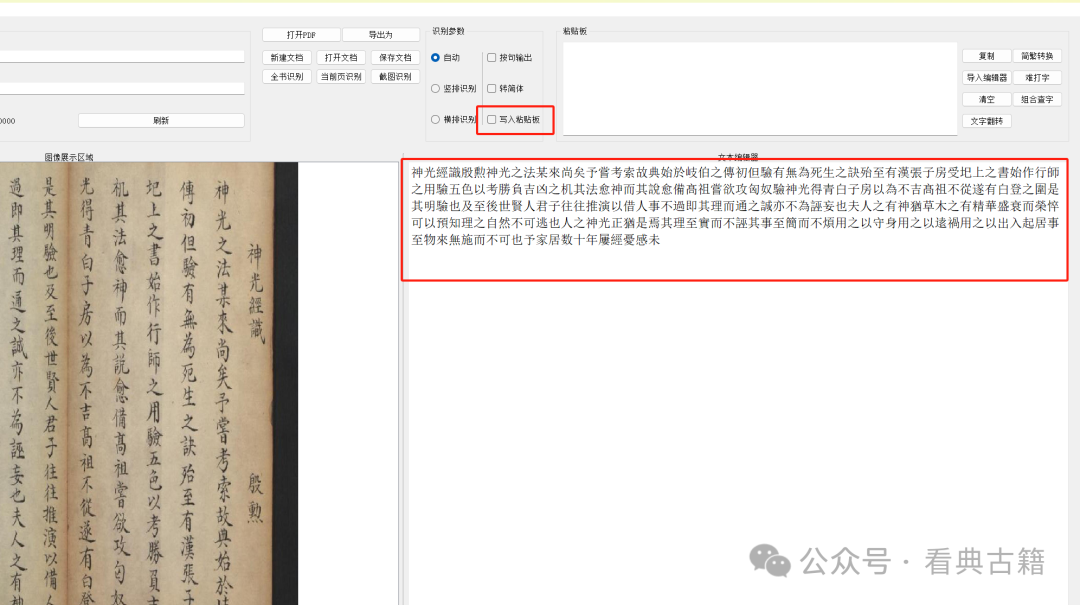Launch screenshot recognition 截图识别
This screenshot has height=605, width=1080.
pos(394,76)
